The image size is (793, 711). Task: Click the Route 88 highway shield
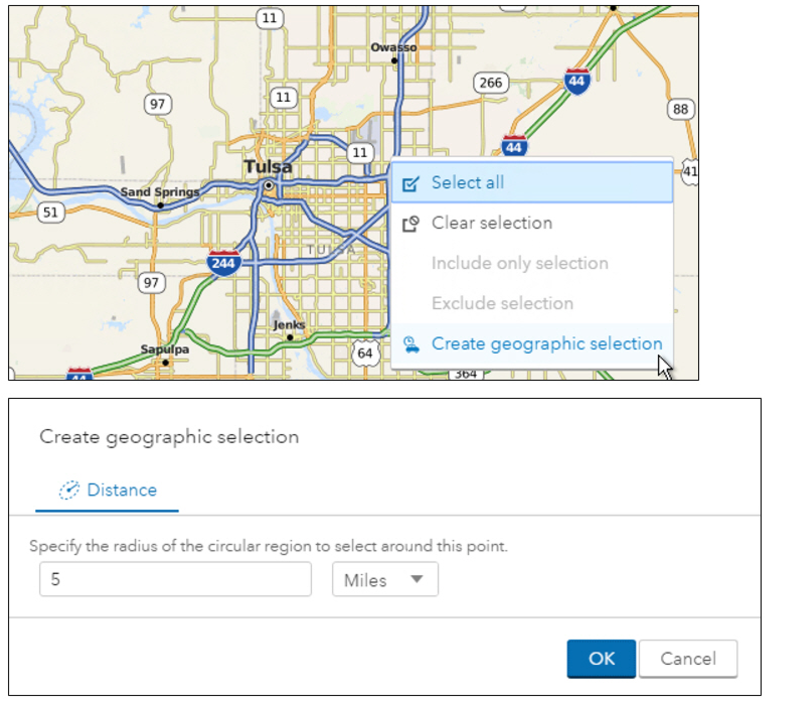pos(680,109)
